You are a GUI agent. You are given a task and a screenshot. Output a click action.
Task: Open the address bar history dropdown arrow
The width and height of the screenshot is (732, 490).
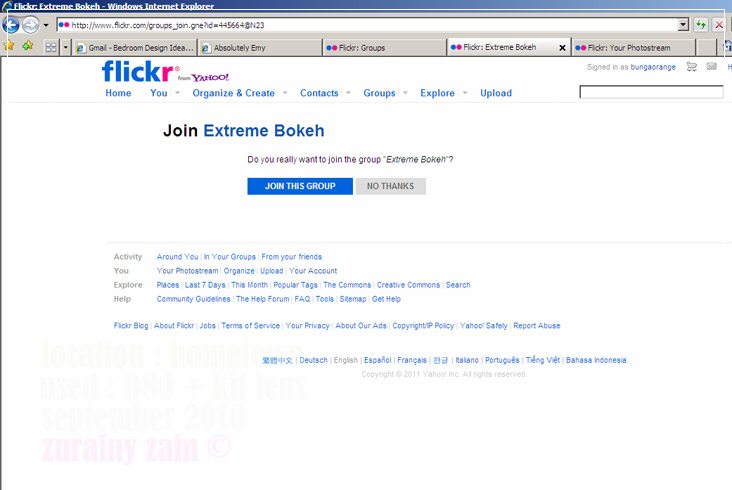(683, 25)
